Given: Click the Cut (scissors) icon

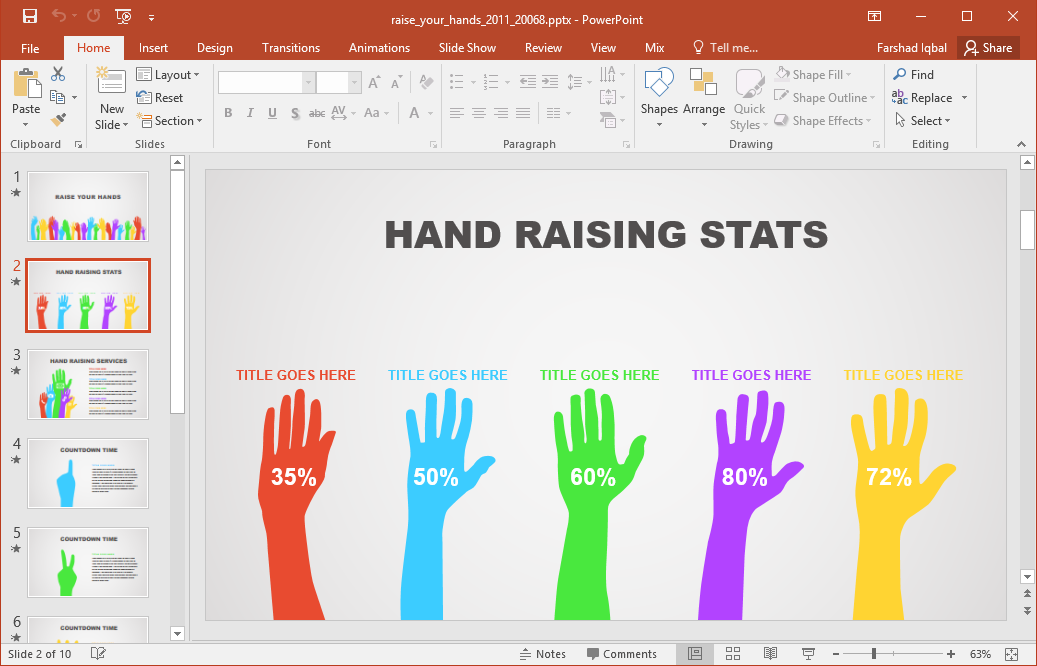Looking at the screenshot, I should pyautogui.click(x=57, y=74).
